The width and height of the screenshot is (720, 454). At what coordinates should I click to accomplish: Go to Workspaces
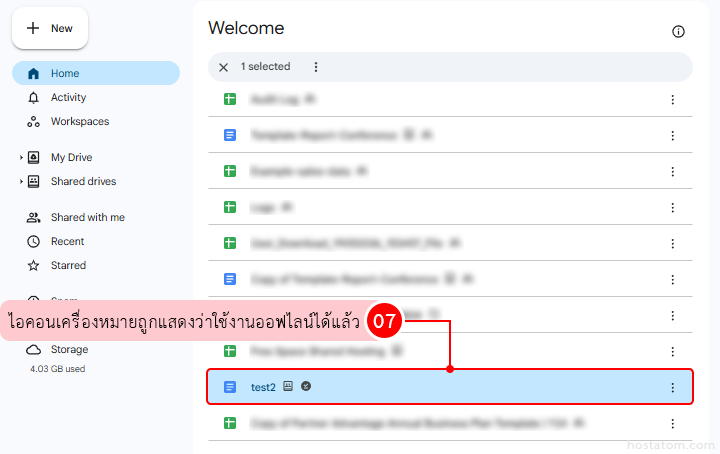click(79, 122)
